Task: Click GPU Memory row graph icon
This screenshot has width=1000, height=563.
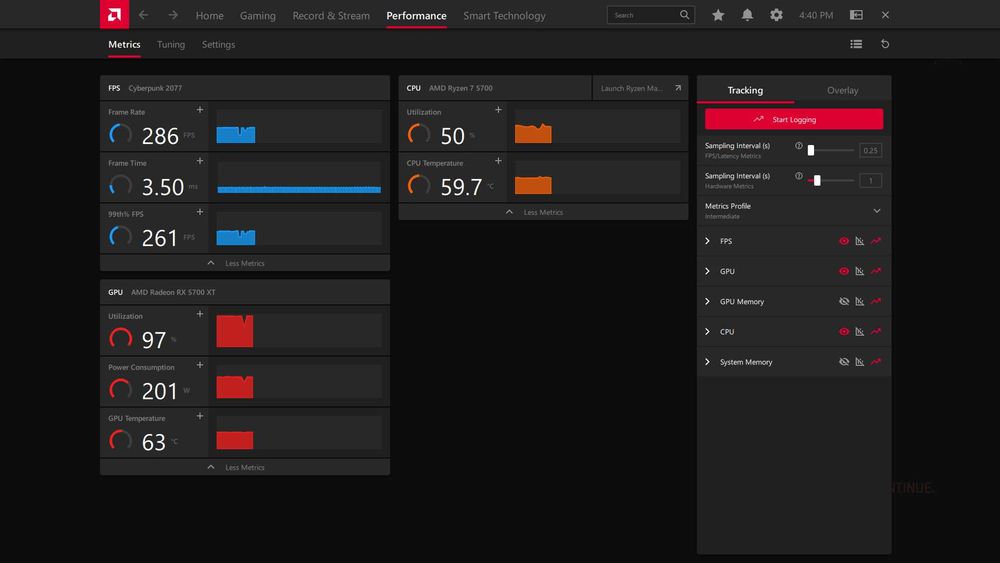Action: (860, 302)
